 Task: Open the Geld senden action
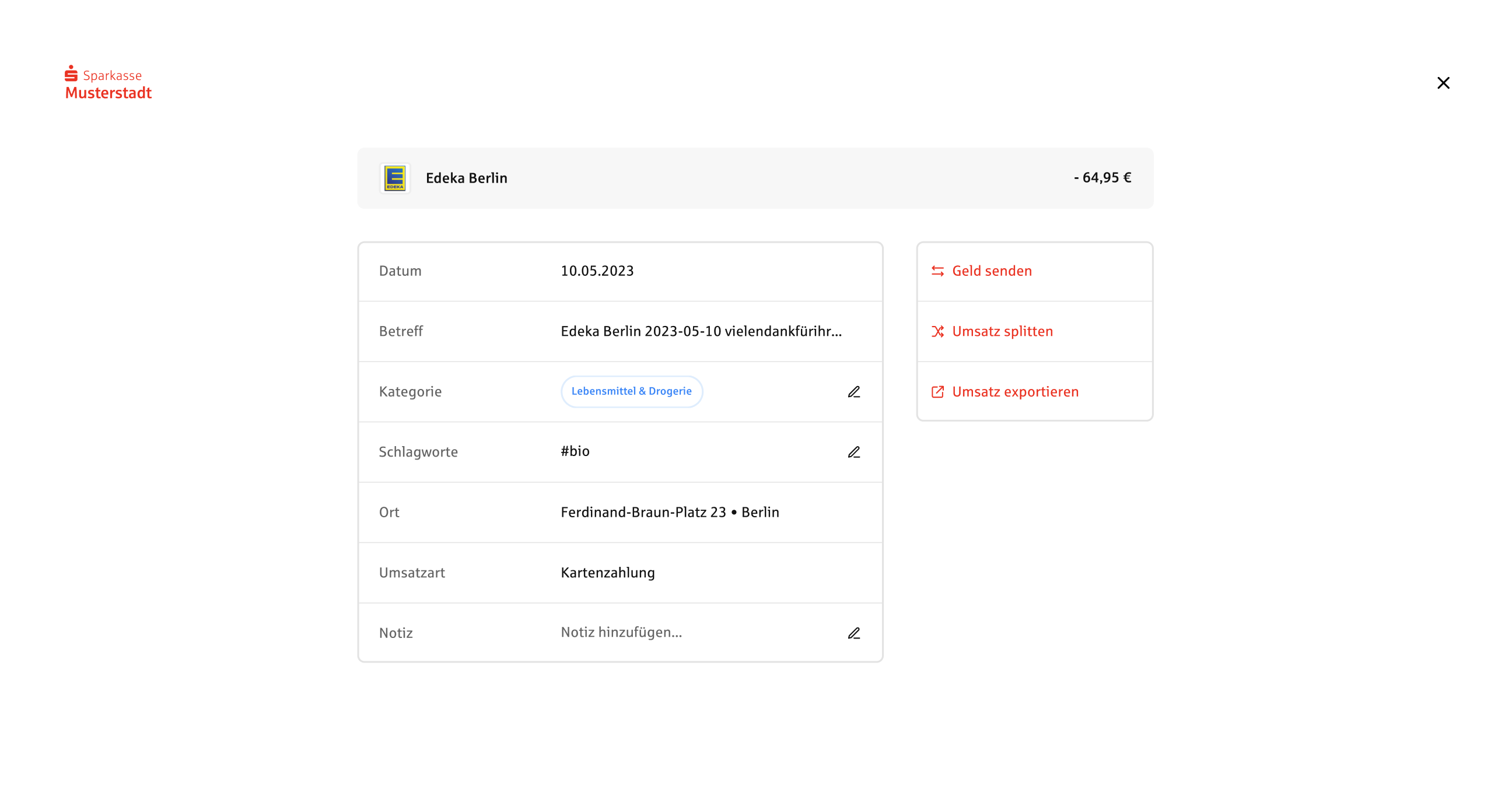[x=991, y=271]
